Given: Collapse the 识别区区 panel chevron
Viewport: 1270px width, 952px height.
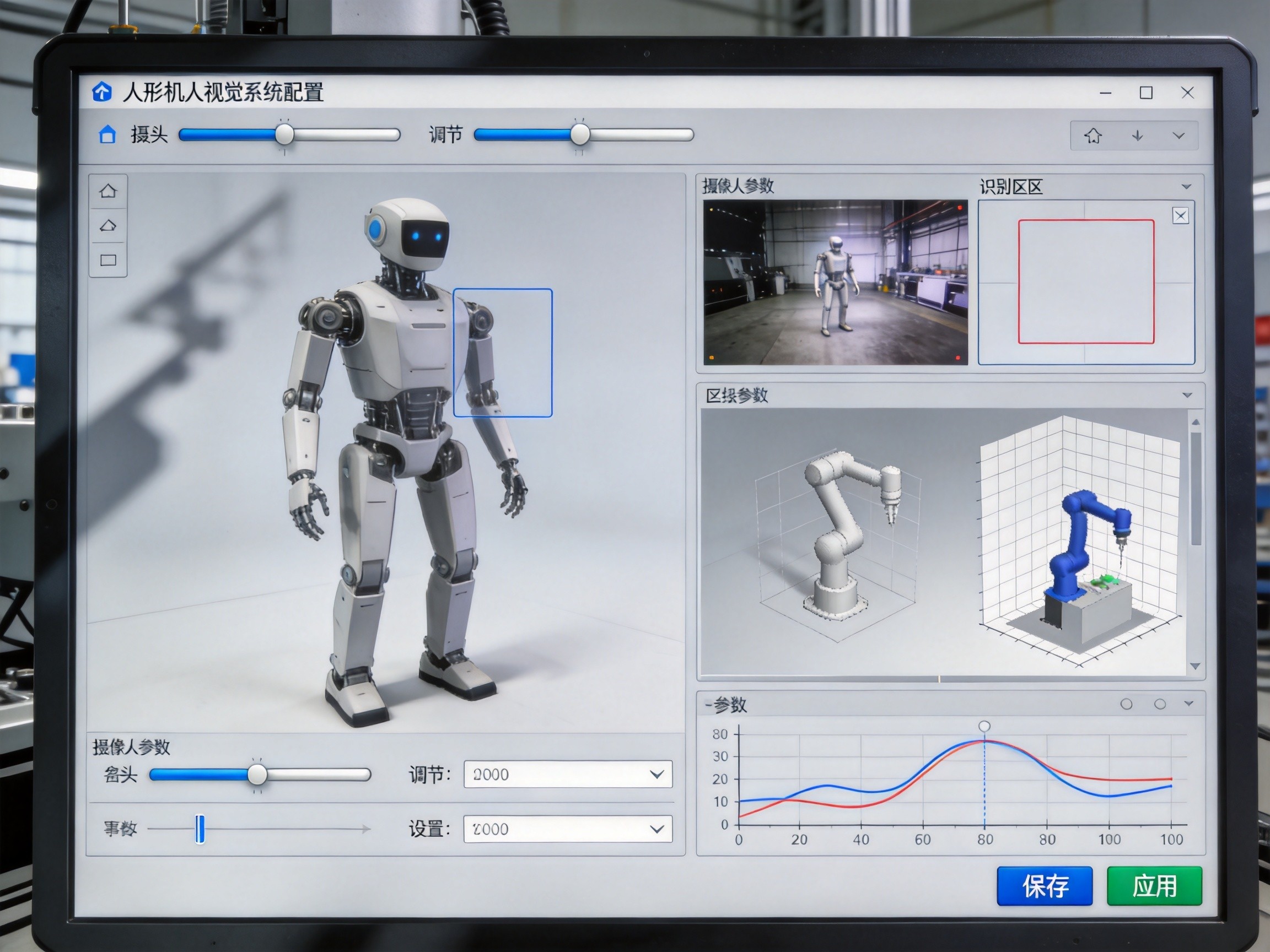Looking at the screenshot, I should point(1186,187).
